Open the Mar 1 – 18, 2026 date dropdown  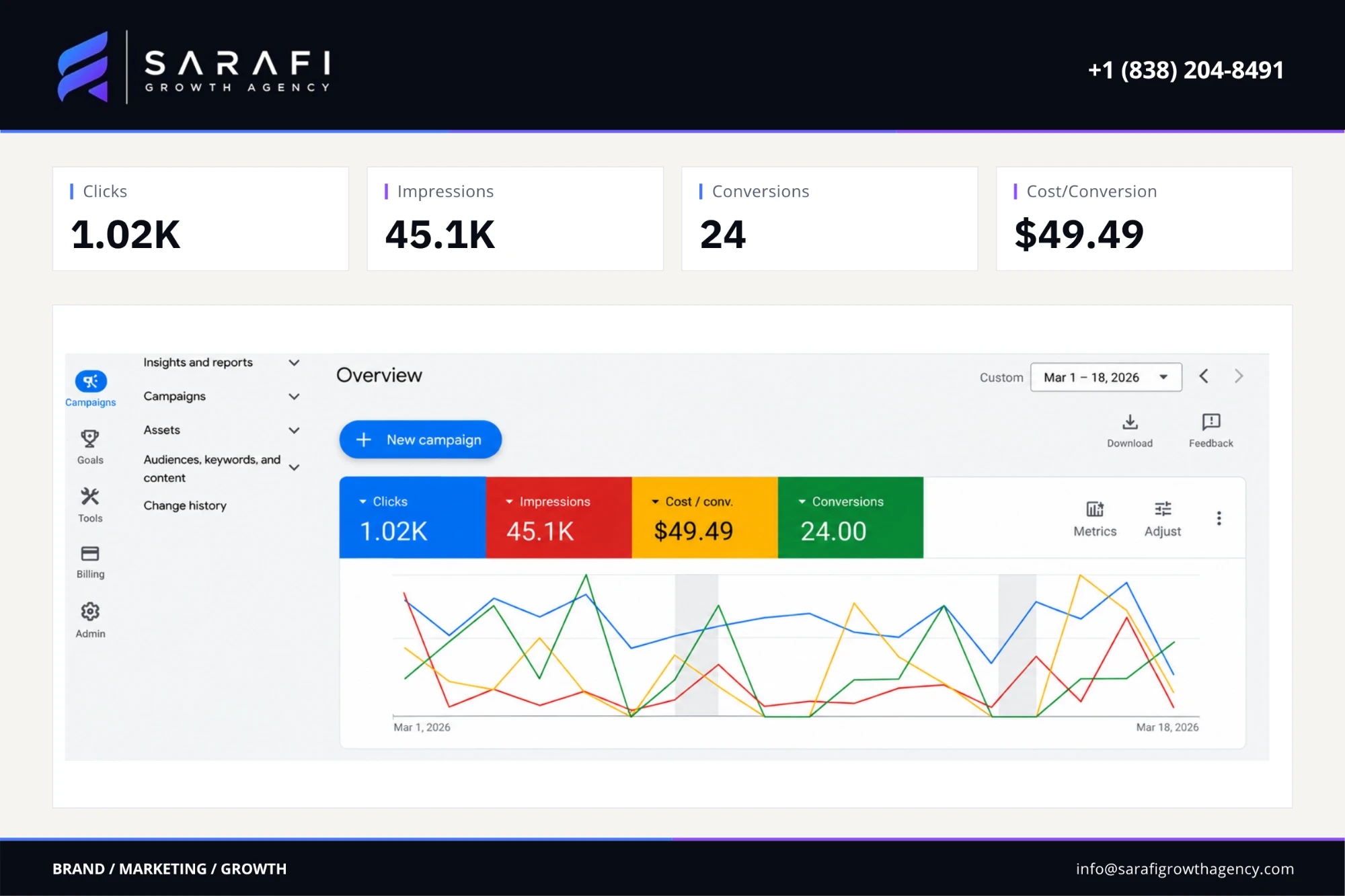(1106, 377)
